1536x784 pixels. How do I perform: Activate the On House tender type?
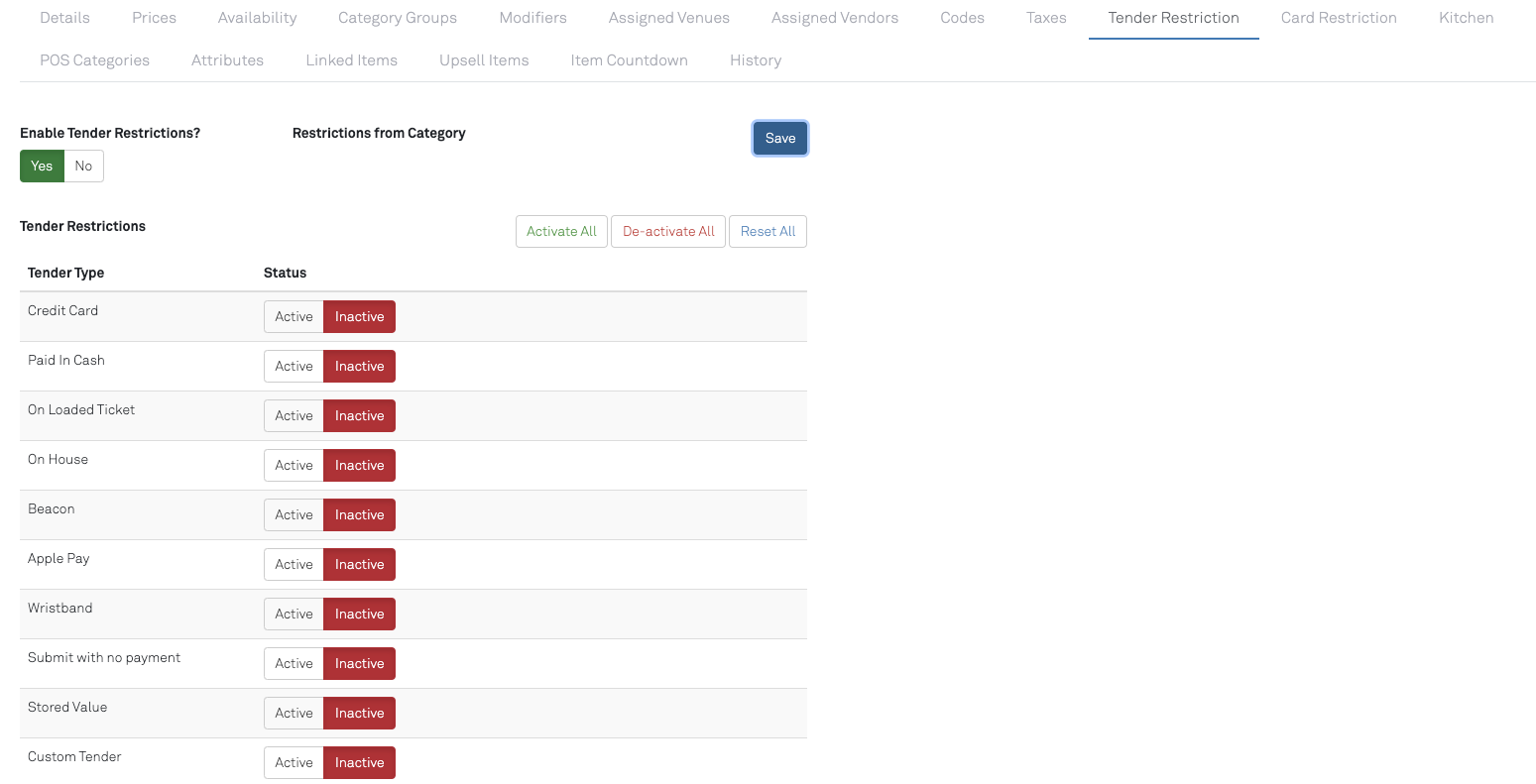tap(294, 466)
